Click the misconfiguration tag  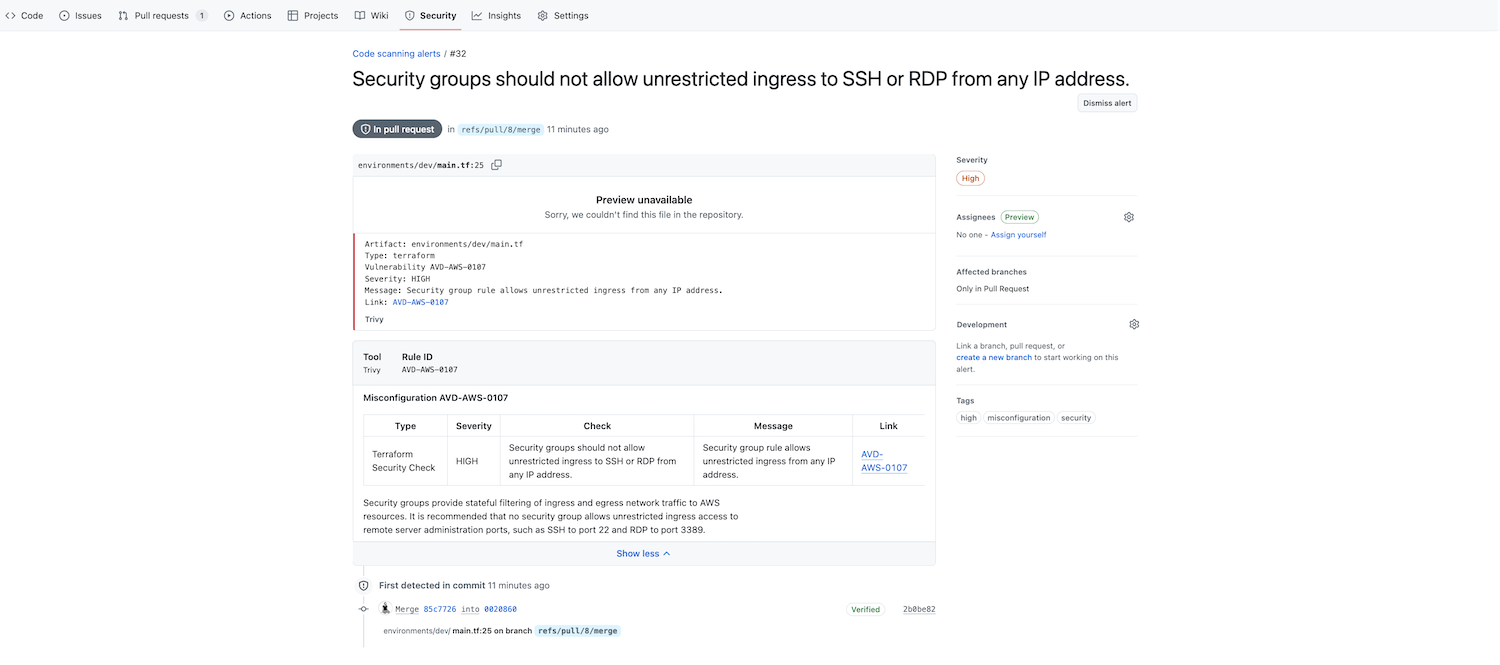[x=1018, y=418]
